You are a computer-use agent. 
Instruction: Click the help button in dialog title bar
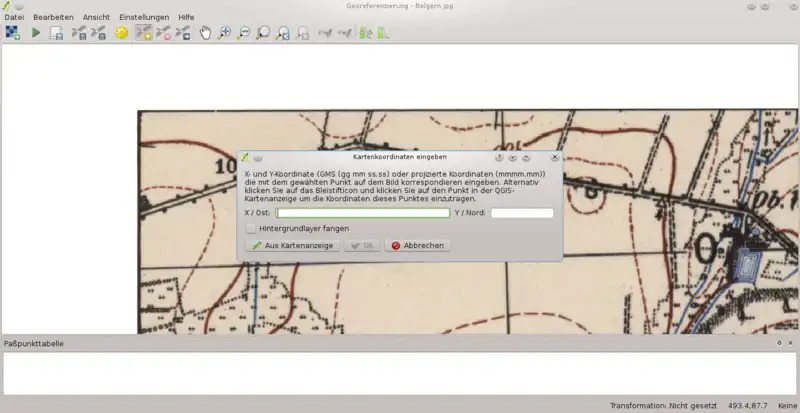point(499,157)
